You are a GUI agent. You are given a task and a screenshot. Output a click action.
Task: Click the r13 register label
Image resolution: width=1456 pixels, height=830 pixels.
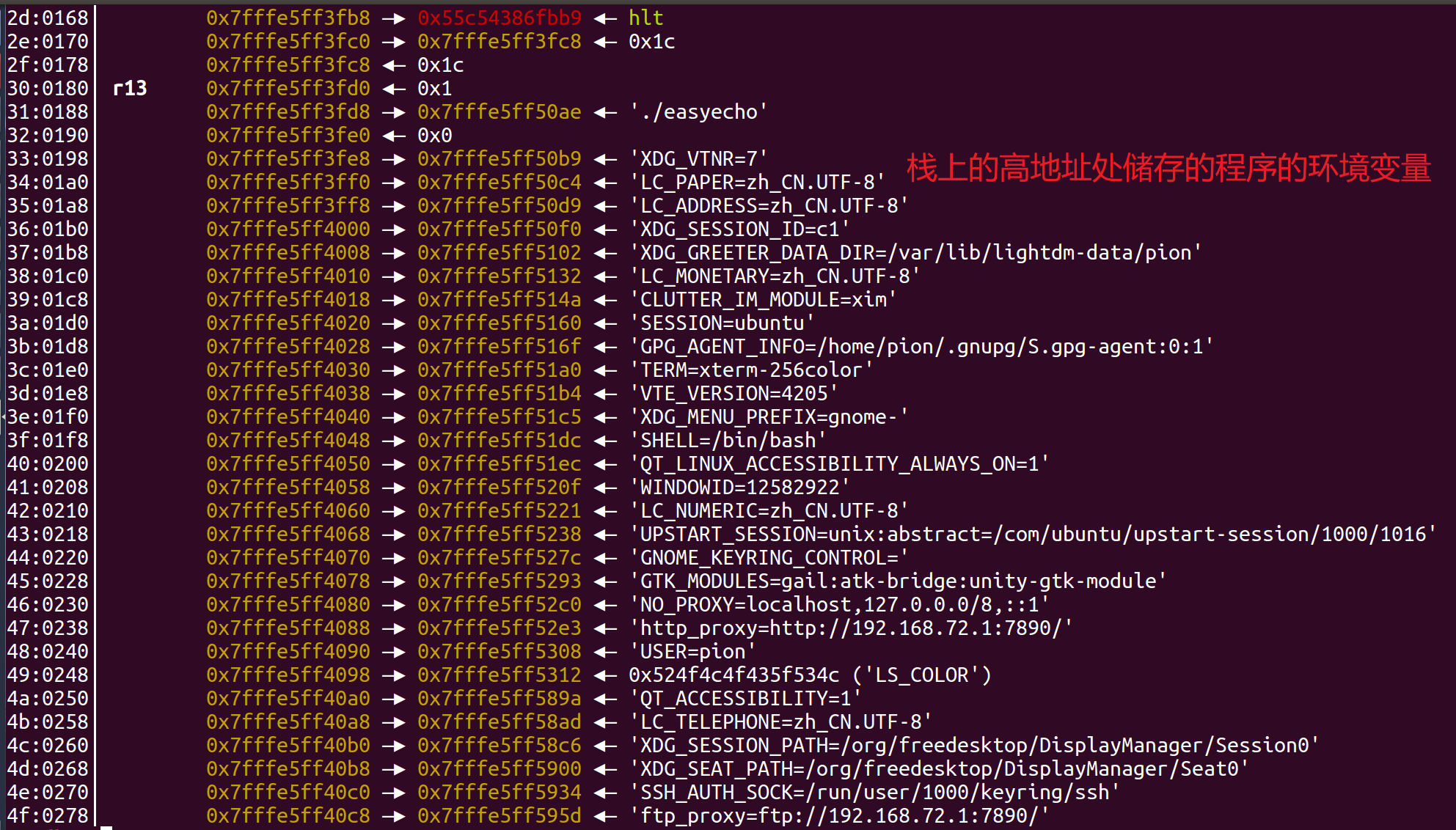point(130,89)
